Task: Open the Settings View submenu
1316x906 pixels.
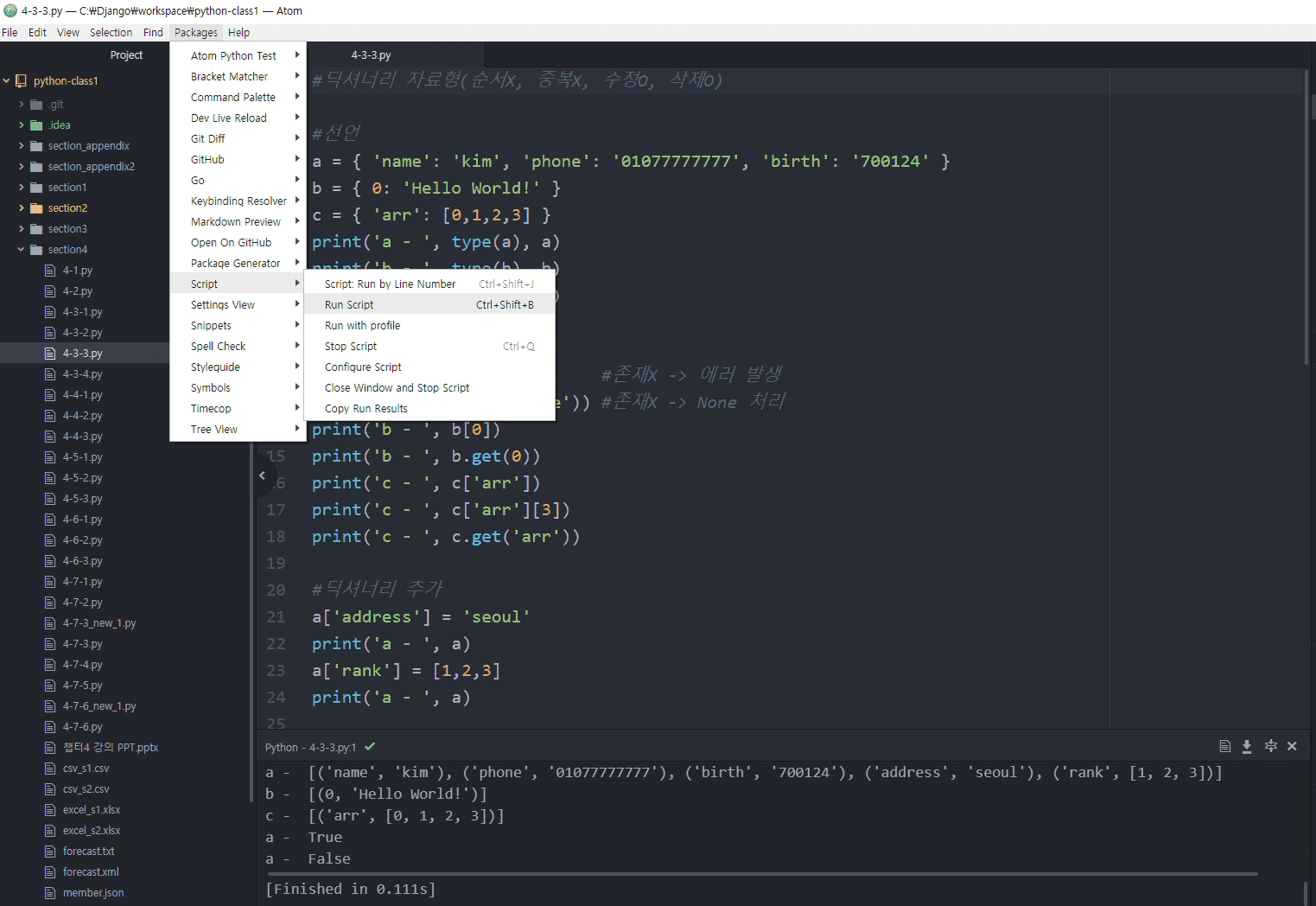Action: pyautogui.click(x=223, y=305)
